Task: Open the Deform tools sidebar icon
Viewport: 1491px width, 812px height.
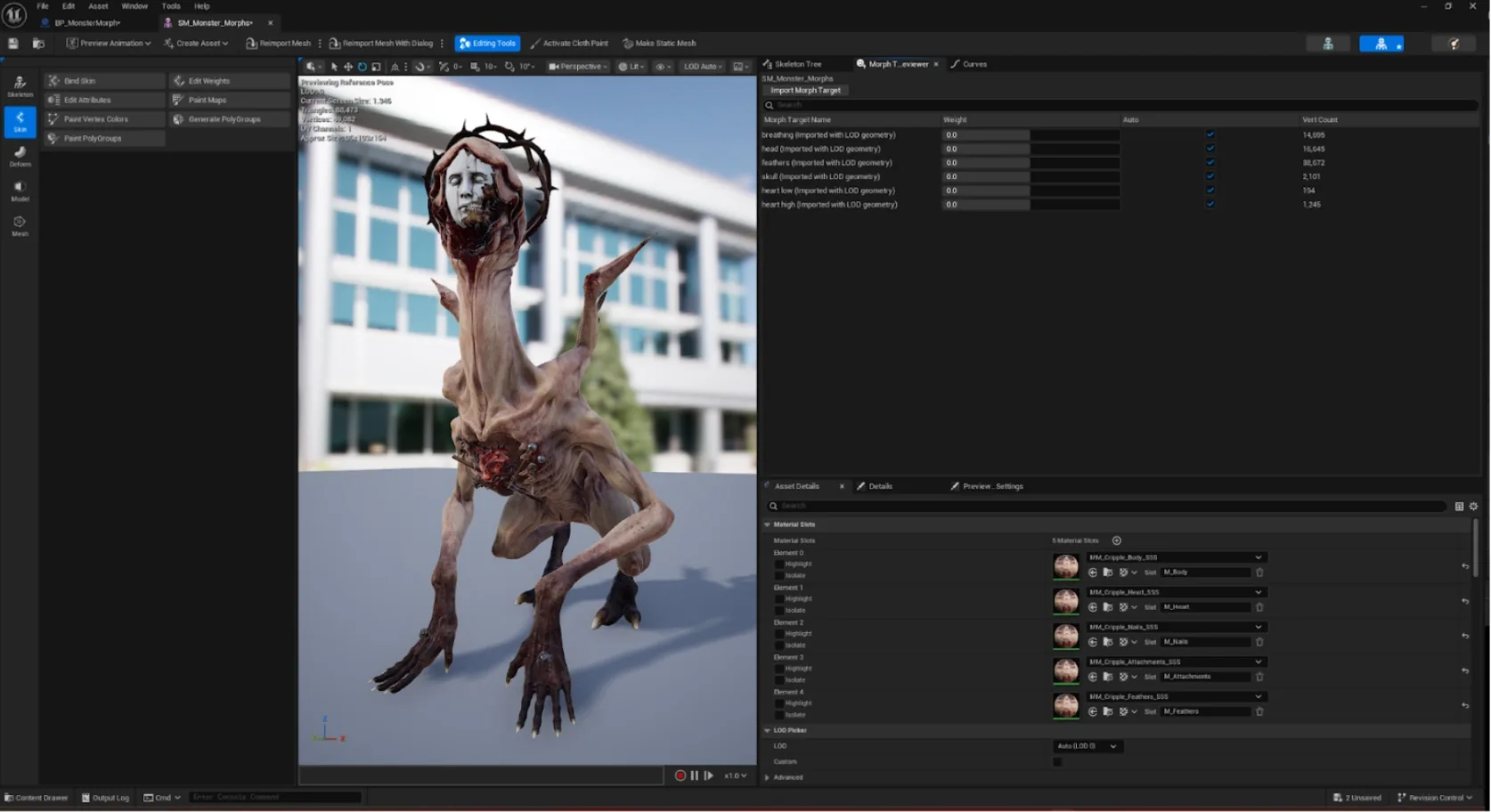Action: click(x=20, y=156)
